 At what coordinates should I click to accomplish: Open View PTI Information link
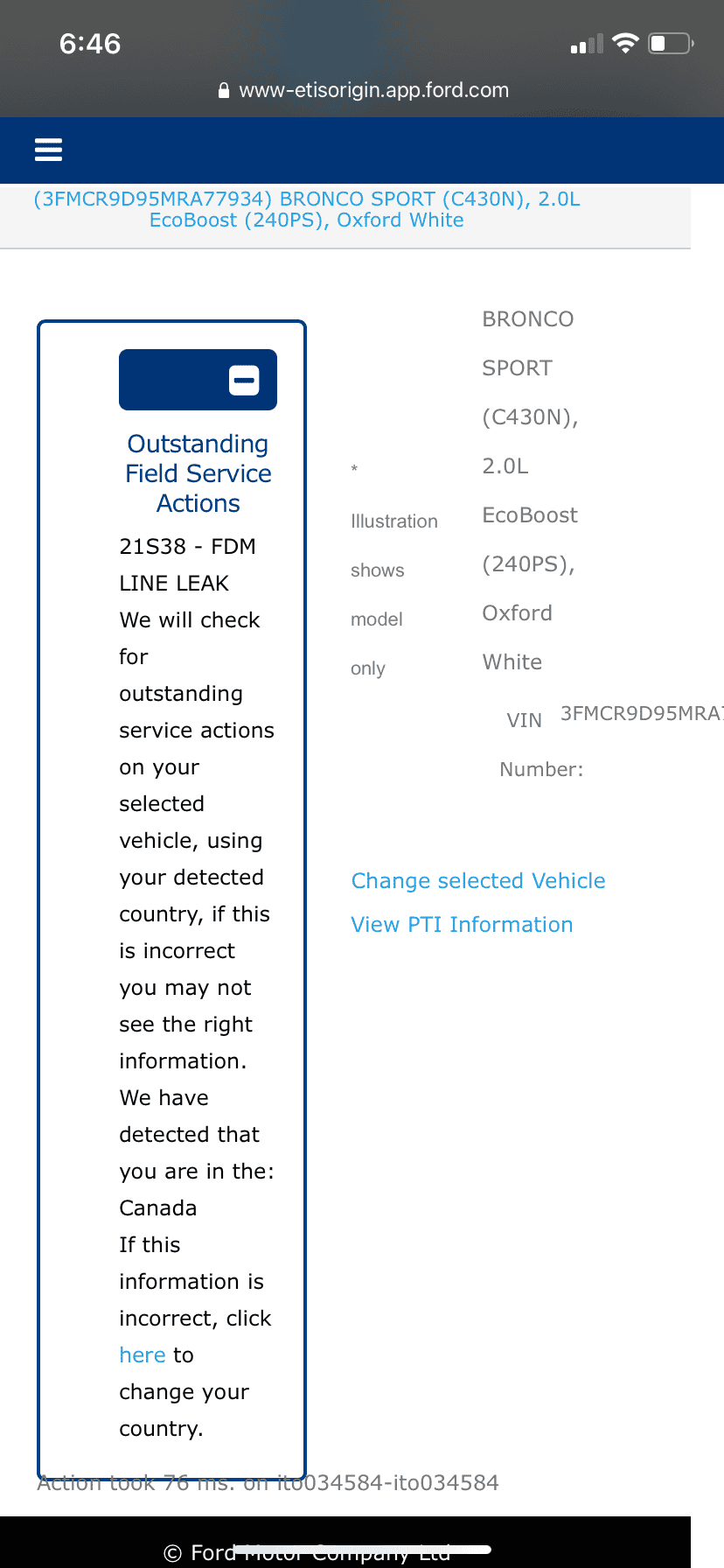click(x=462, y=925)
